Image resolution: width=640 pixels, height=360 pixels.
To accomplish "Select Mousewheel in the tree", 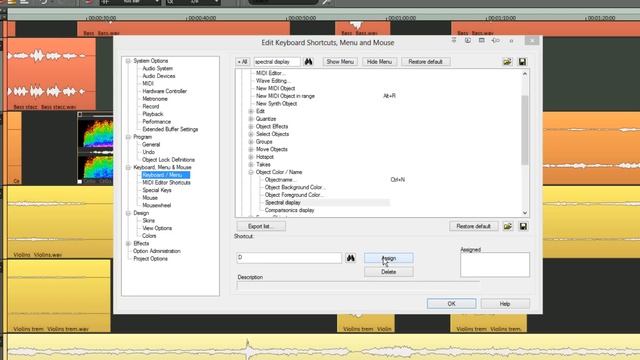I will click(157, 205).
